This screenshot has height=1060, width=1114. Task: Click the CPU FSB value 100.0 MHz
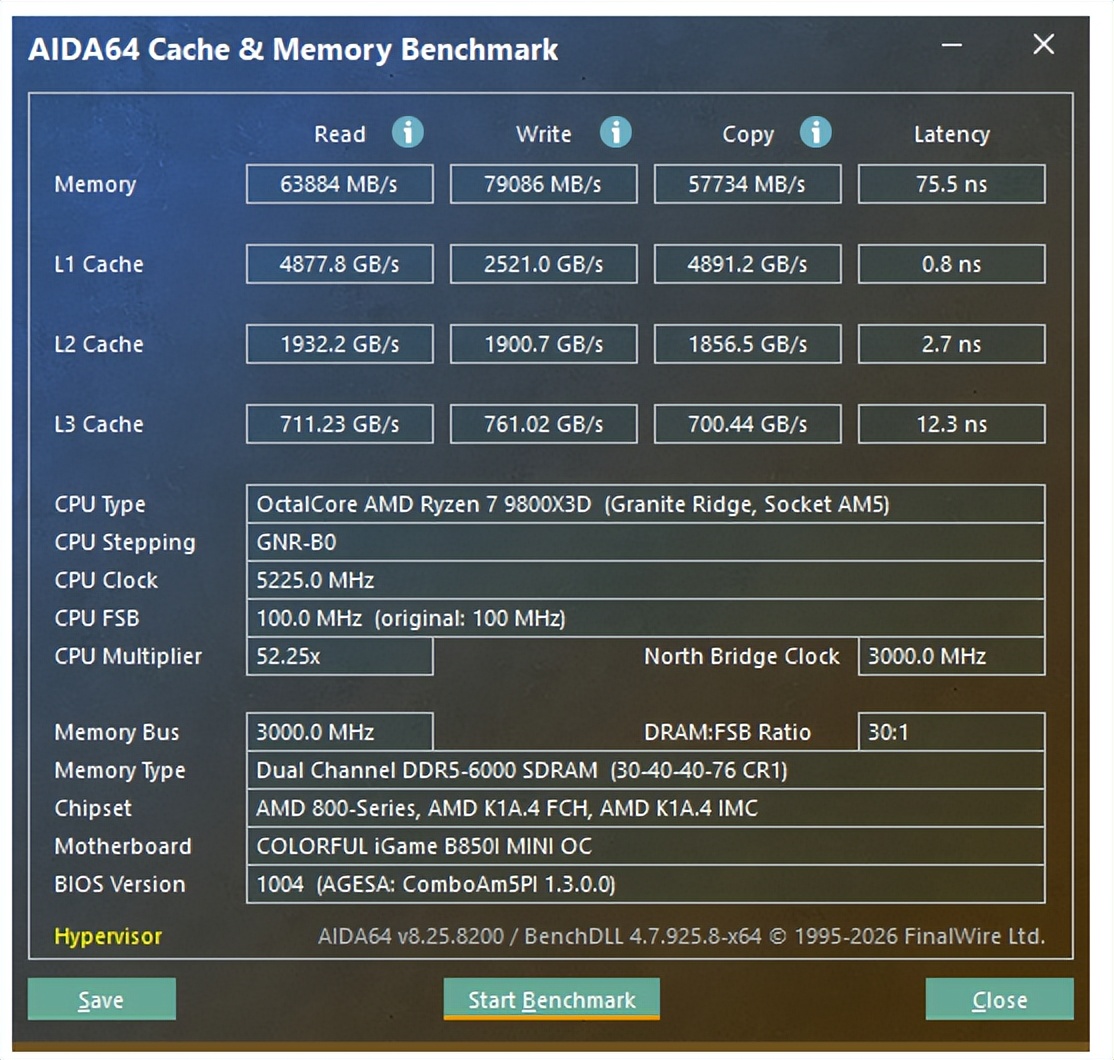(x=646, y=618)
